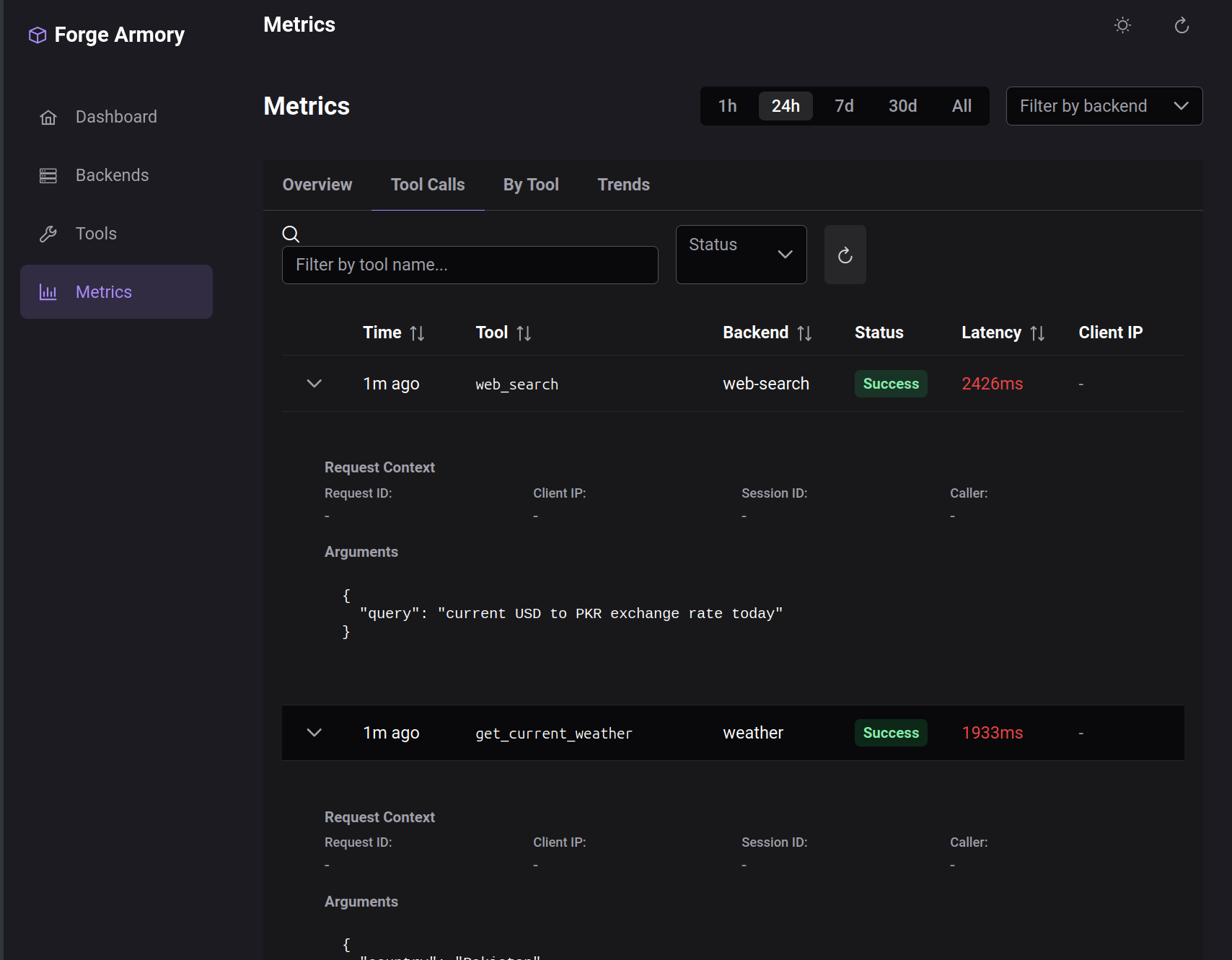This screenshot has width=1232, height=960.
Task: Reload tool calls with the refresh icon
Action: click(x=845, y=255)
